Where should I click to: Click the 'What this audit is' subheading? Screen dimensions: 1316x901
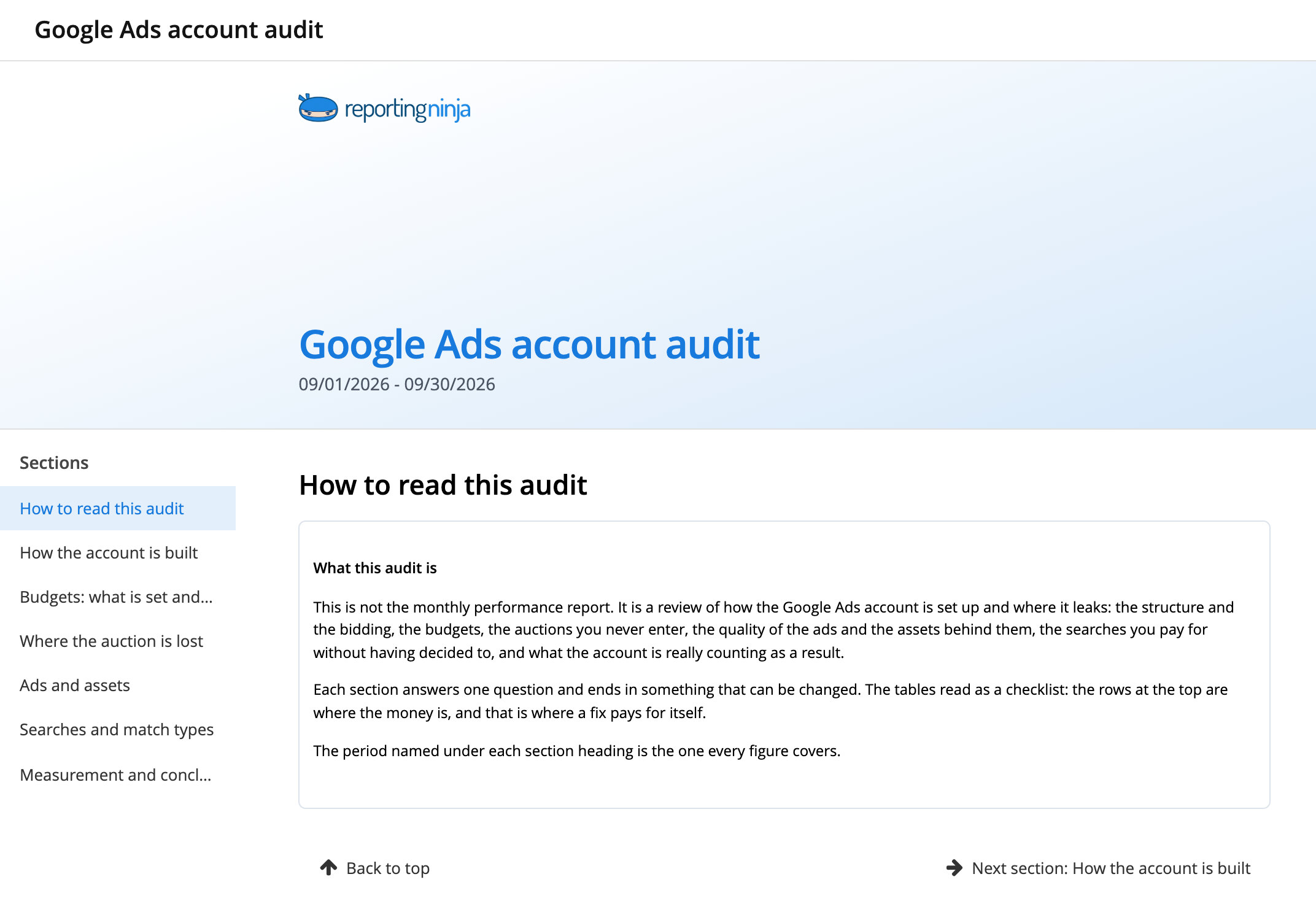375,568
